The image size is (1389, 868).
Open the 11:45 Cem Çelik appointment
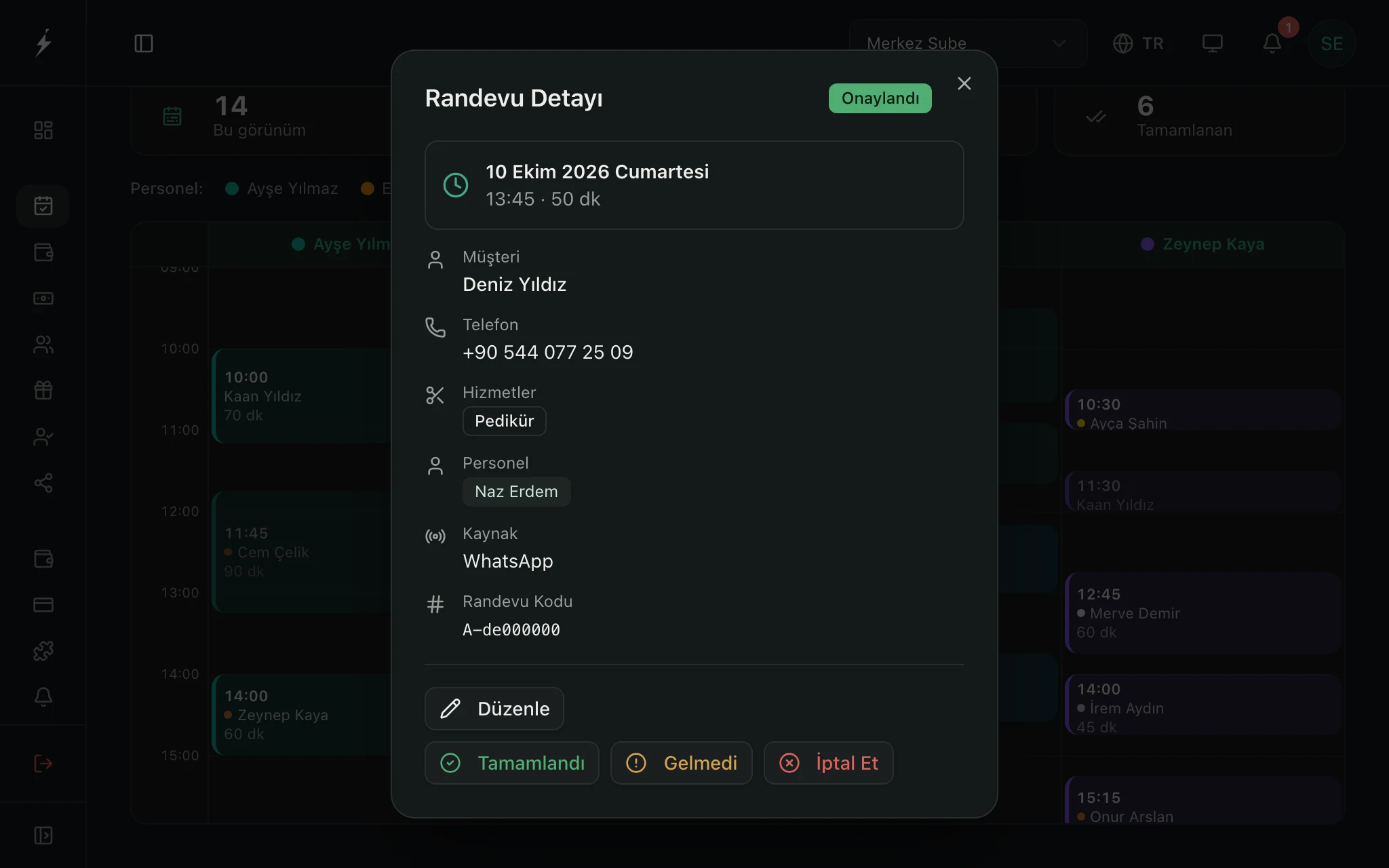tap(302, 552)
